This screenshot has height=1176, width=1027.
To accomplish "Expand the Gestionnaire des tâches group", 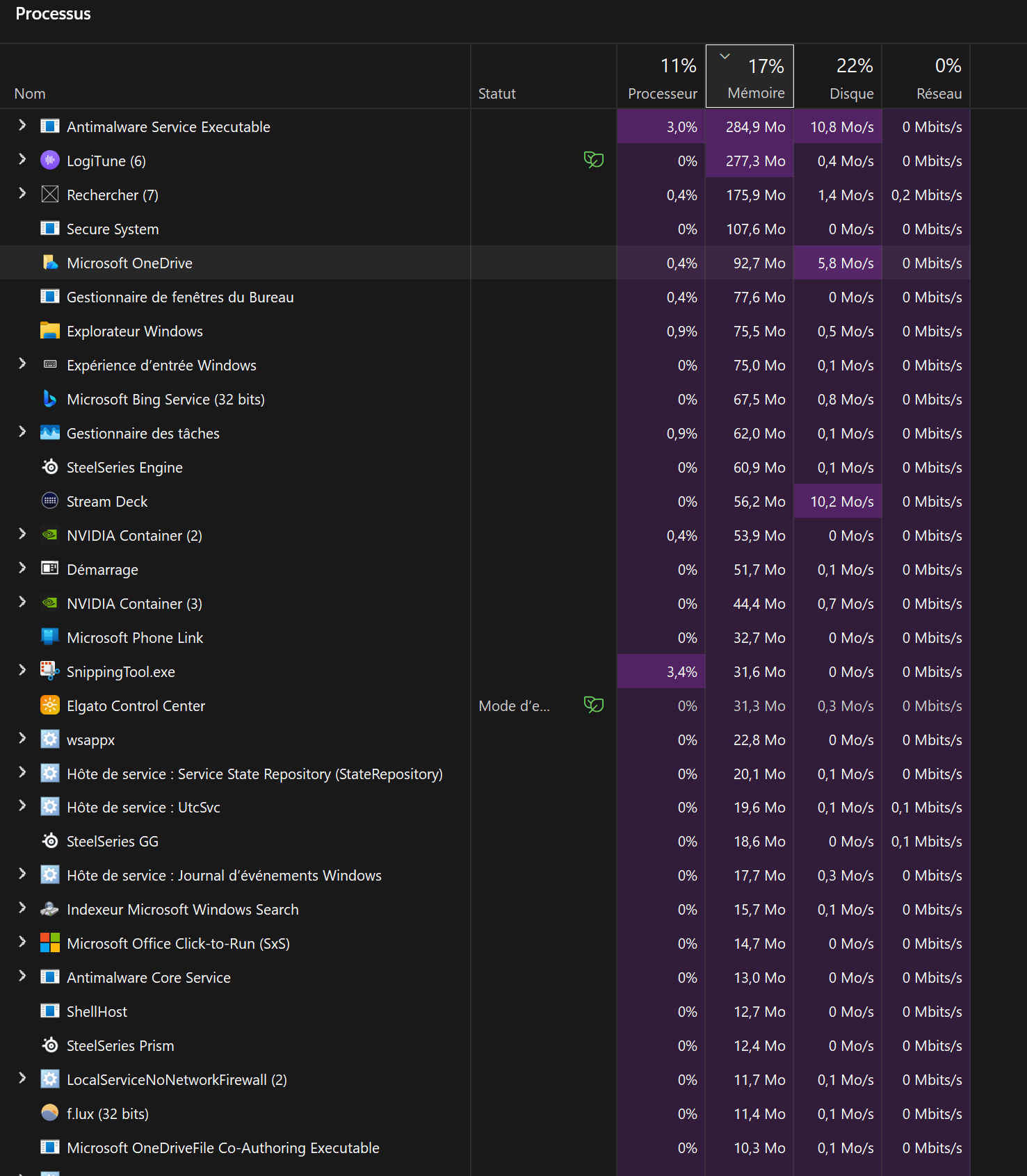I will tap(22, 432).
